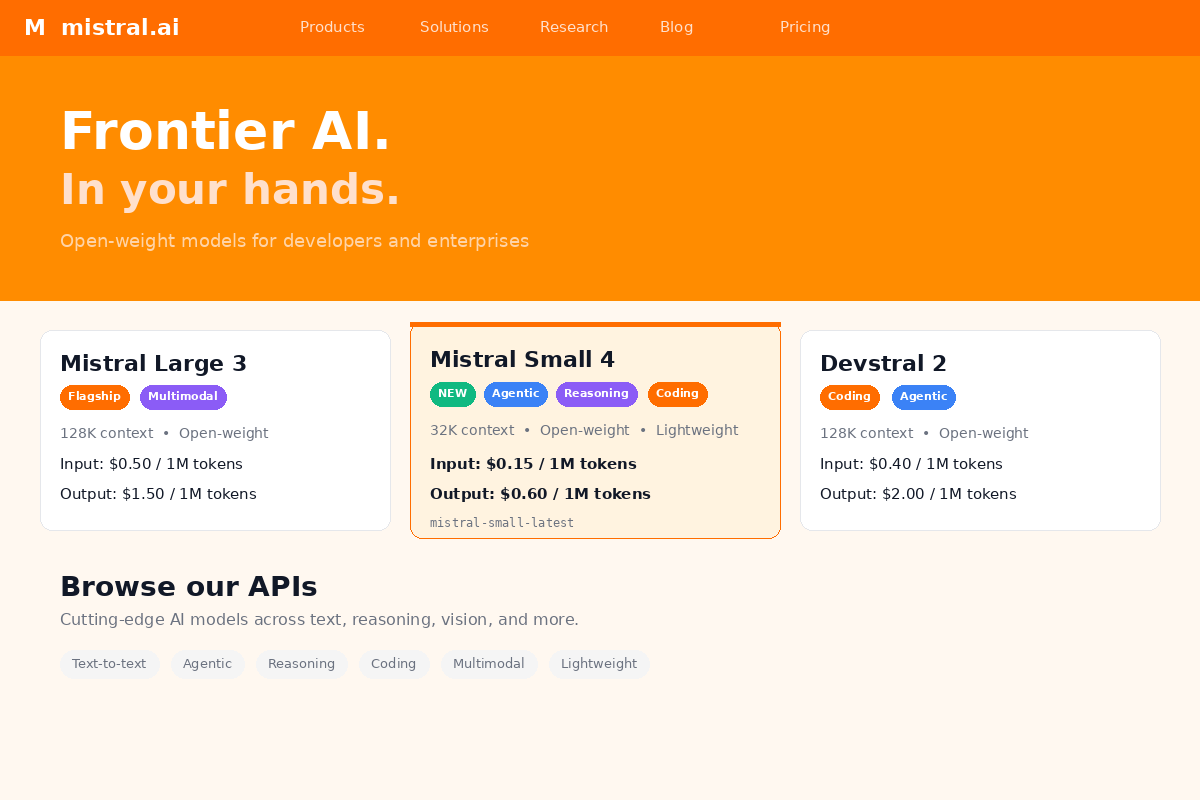1200x800 pixels.
Task: Toggle the Reasoning filter chip
Action: [x=301, y=664]
